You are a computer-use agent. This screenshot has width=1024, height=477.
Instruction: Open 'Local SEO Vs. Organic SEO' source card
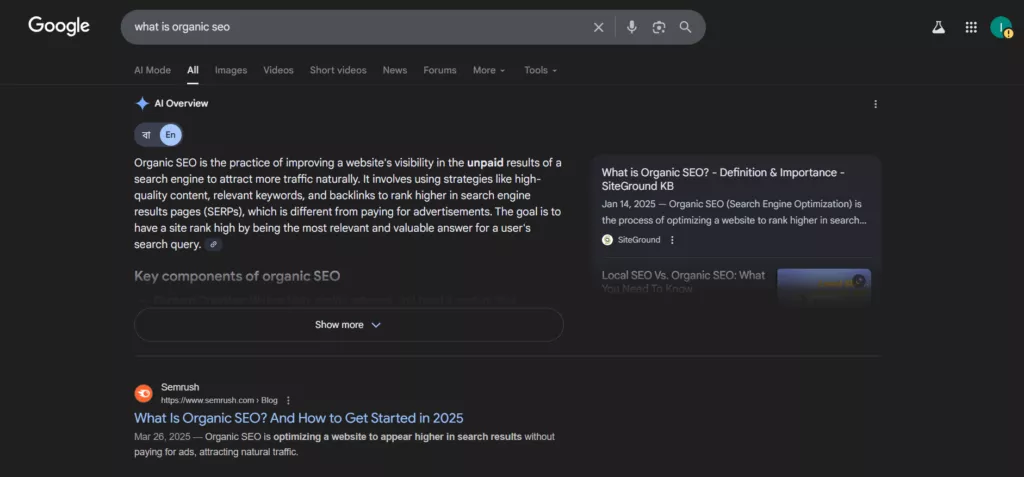[683, 282]
